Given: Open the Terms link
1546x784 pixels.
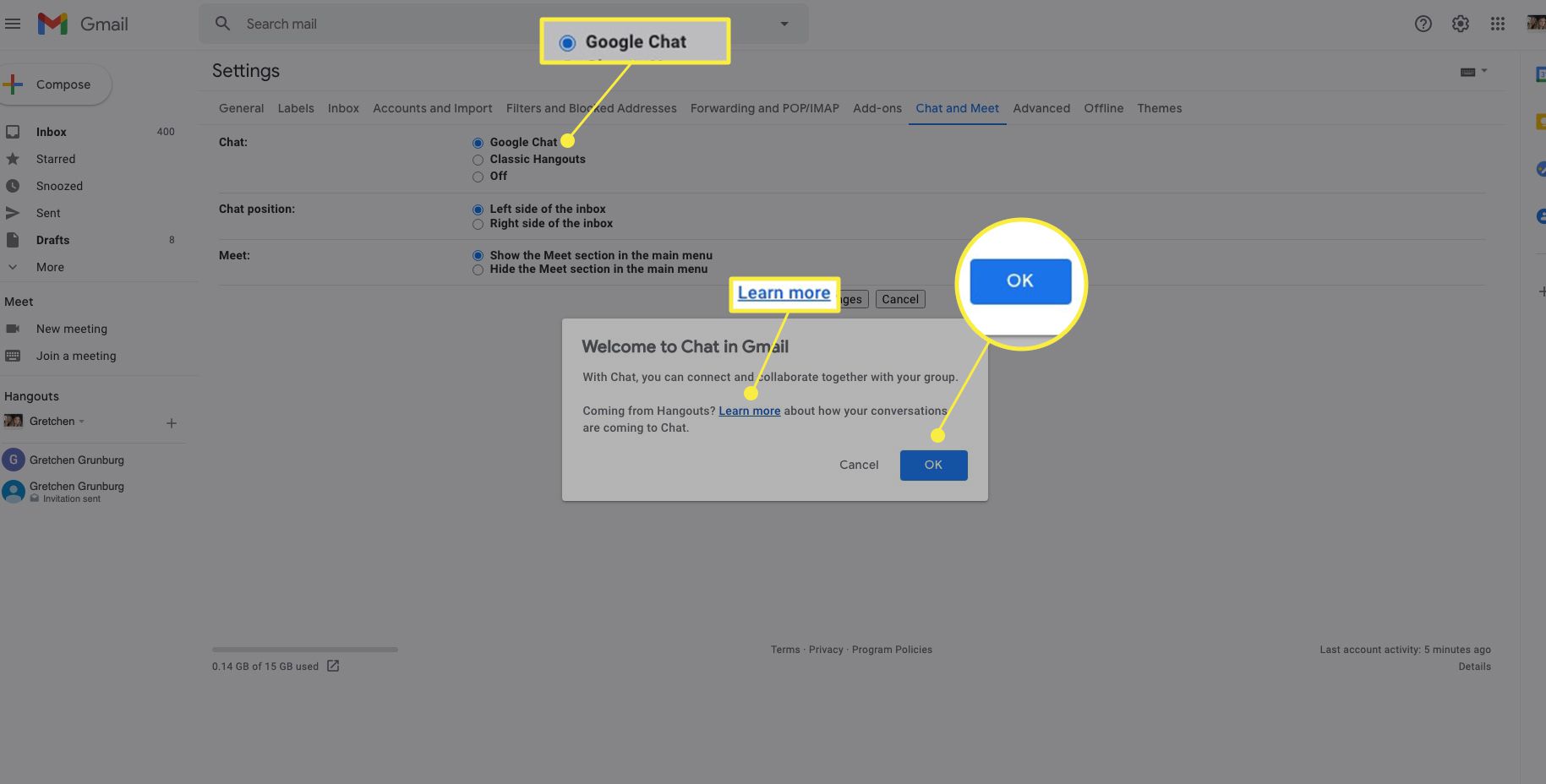Looking at the screenshot, I should pos(785,650).
